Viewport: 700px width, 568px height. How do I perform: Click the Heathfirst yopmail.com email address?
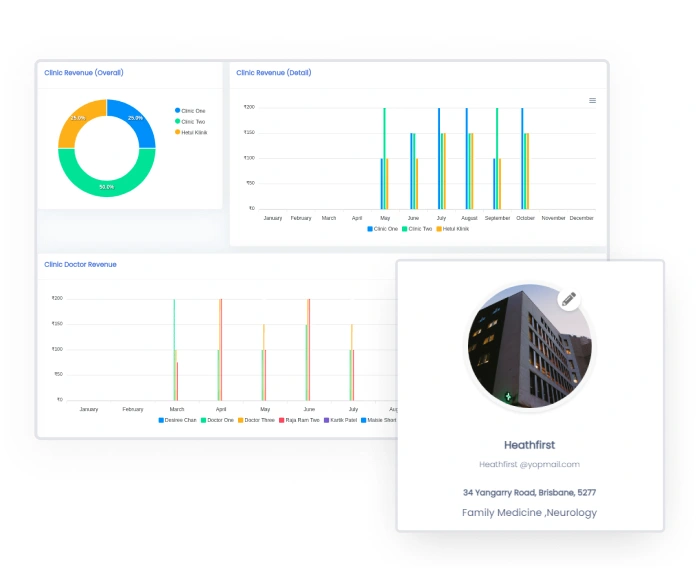click(529, 464)
